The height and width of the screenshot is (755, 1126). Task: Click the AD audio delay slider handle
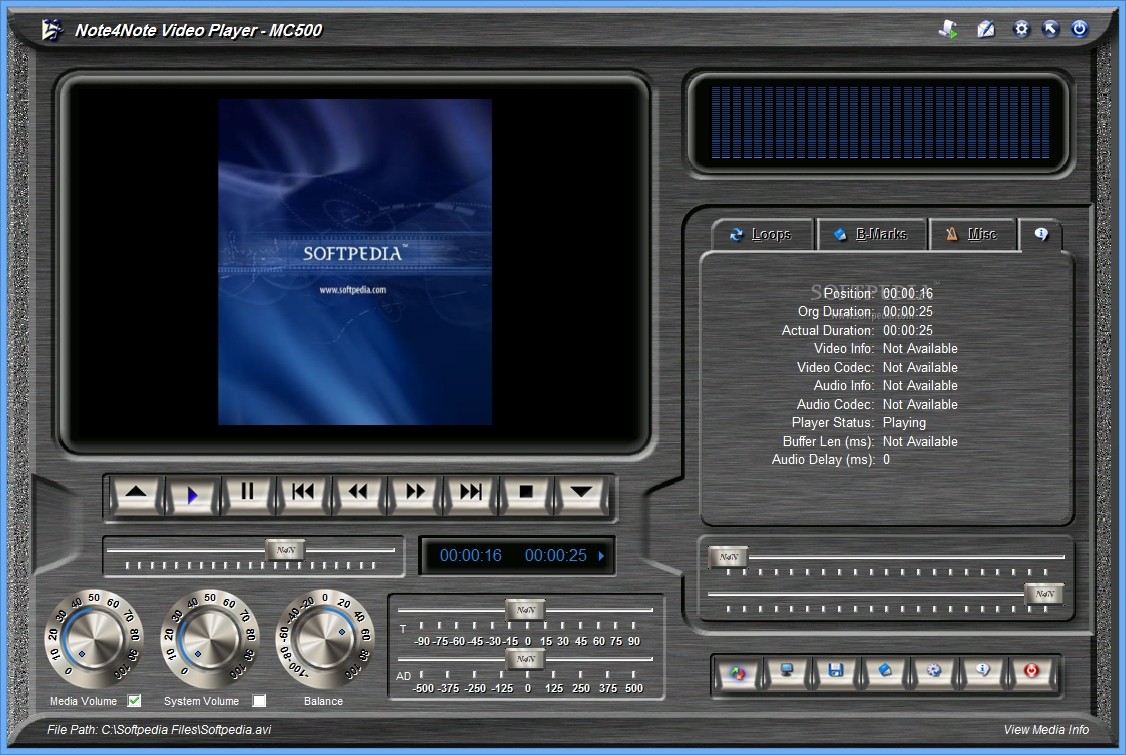coord(526,659)
